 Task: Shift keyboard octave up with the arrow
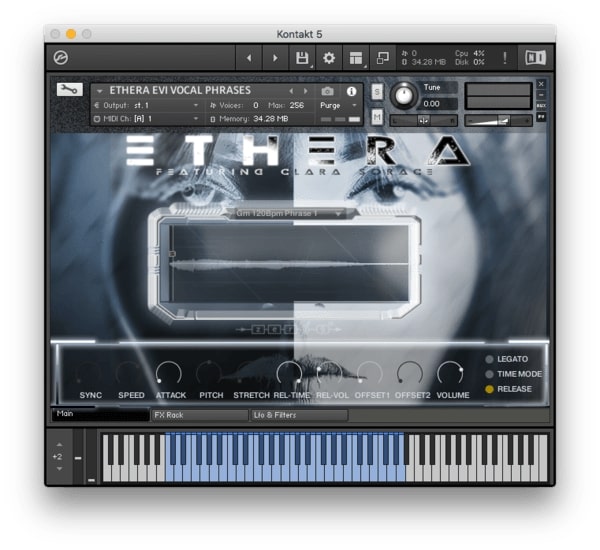coord(59,445)
